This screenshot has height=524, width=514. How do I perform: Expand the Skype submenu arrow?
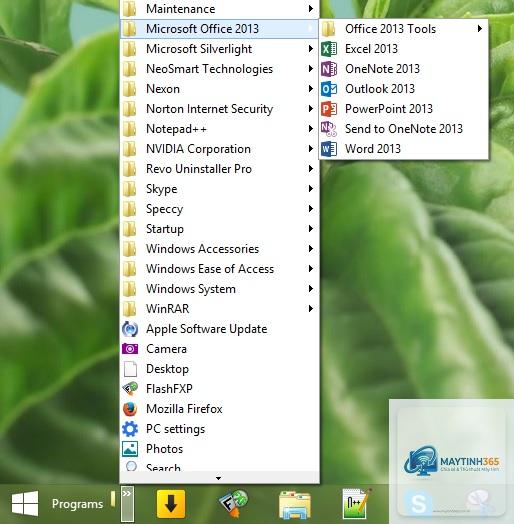click(x=311, y=189)
